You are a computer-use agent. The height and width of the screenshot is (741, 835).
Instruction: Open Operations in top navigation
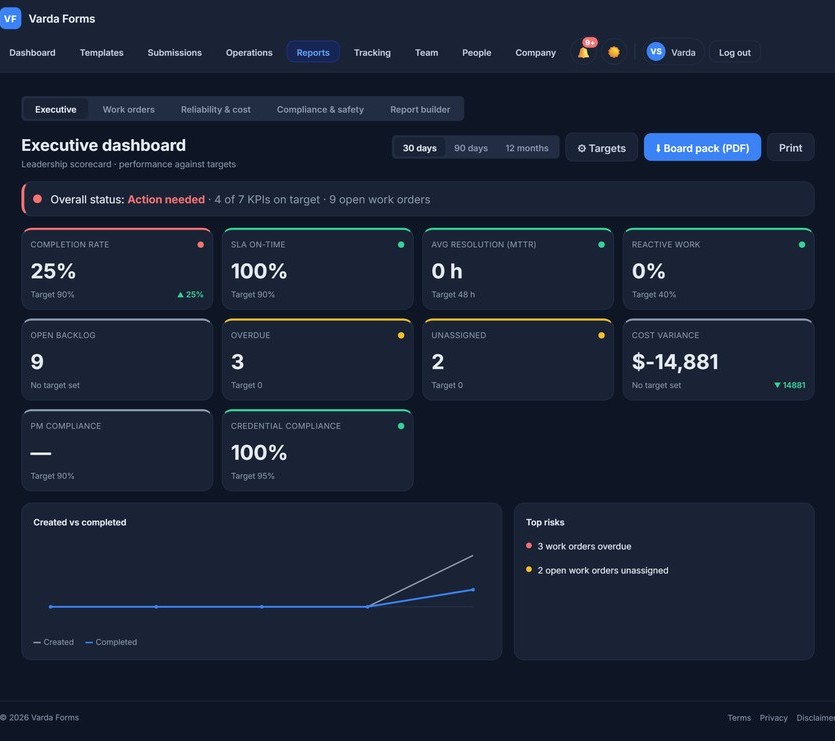pyautogui.click(x=249, y=52)
